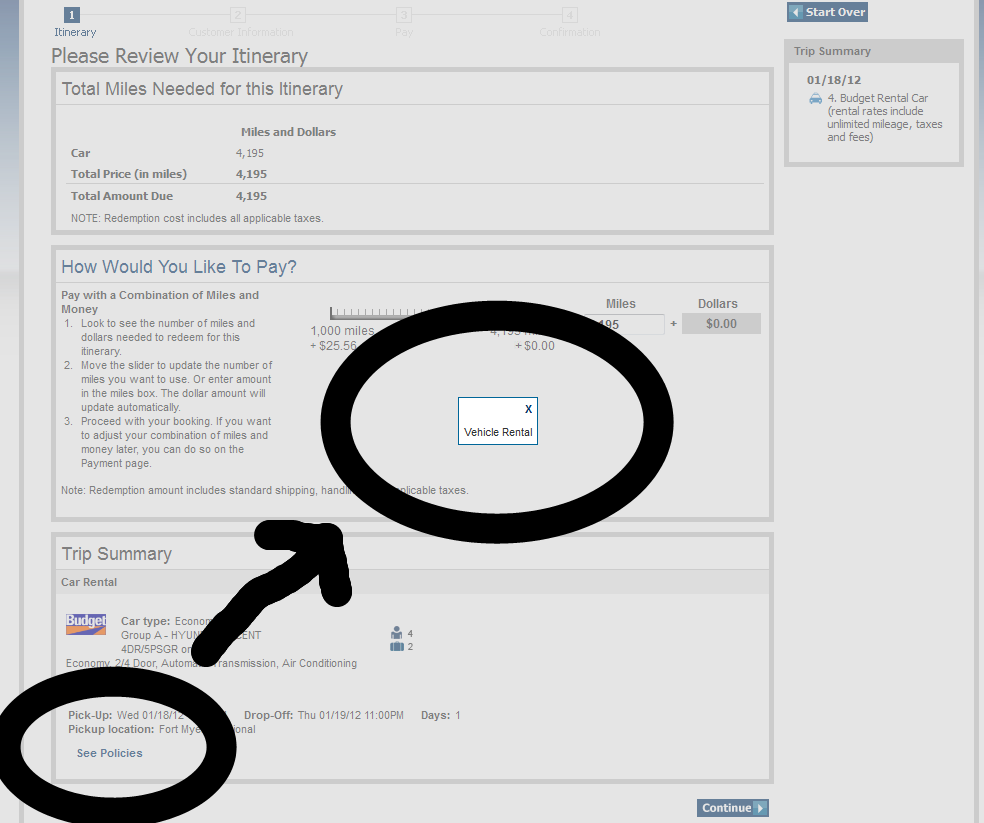Click the Vehicle Rental popup text
984x823 pixels.
point(498,433)
